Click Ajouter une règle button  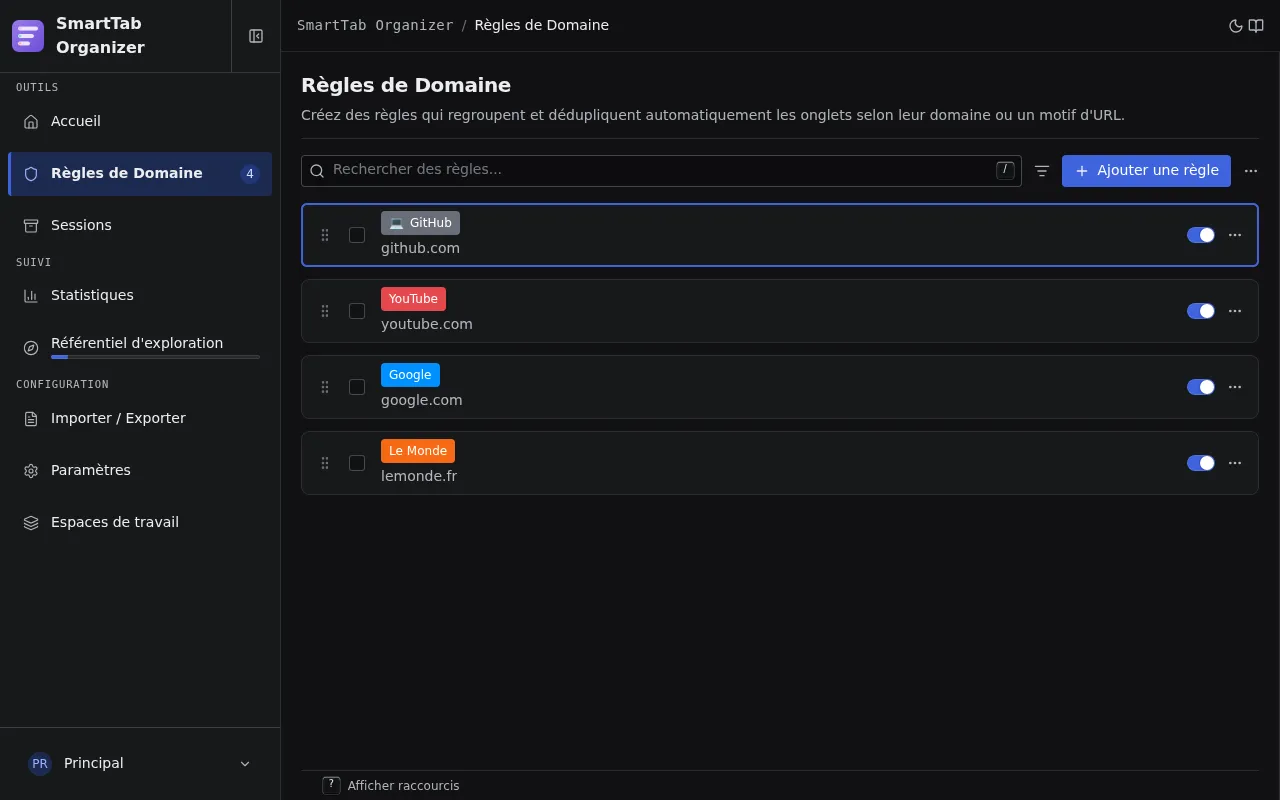(1146, 171)
